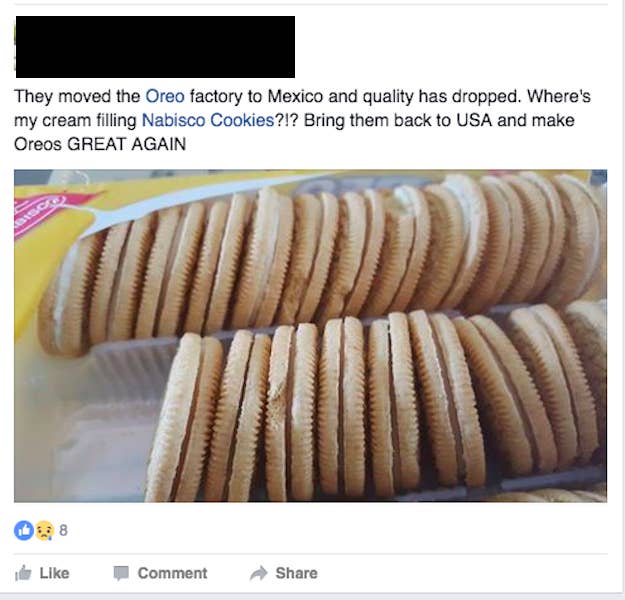Click the post text mentioning Mexico

pyautogui.click(x=302, y=96)
